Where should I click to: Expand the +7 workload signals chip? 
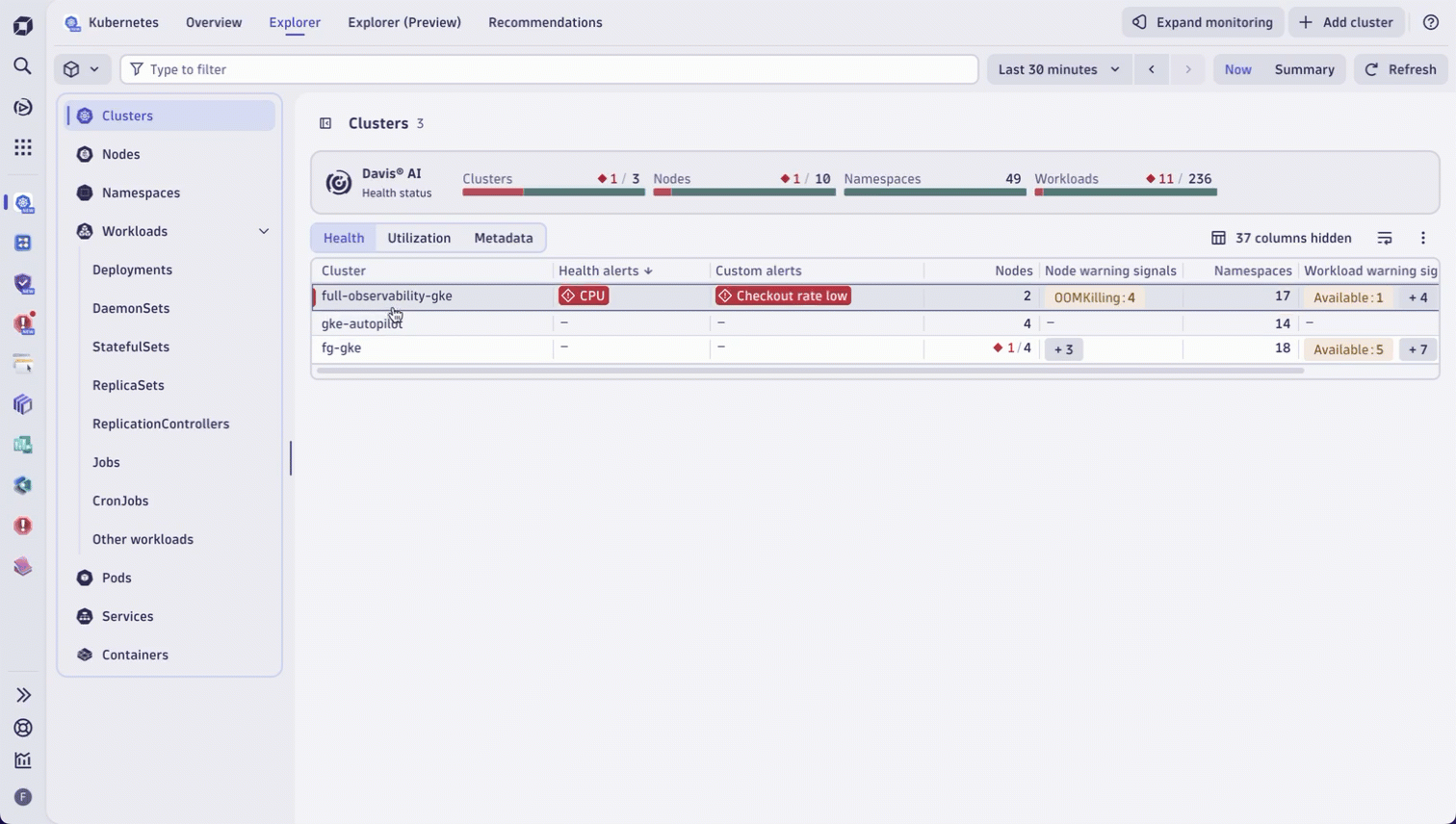coord(1417,349)
